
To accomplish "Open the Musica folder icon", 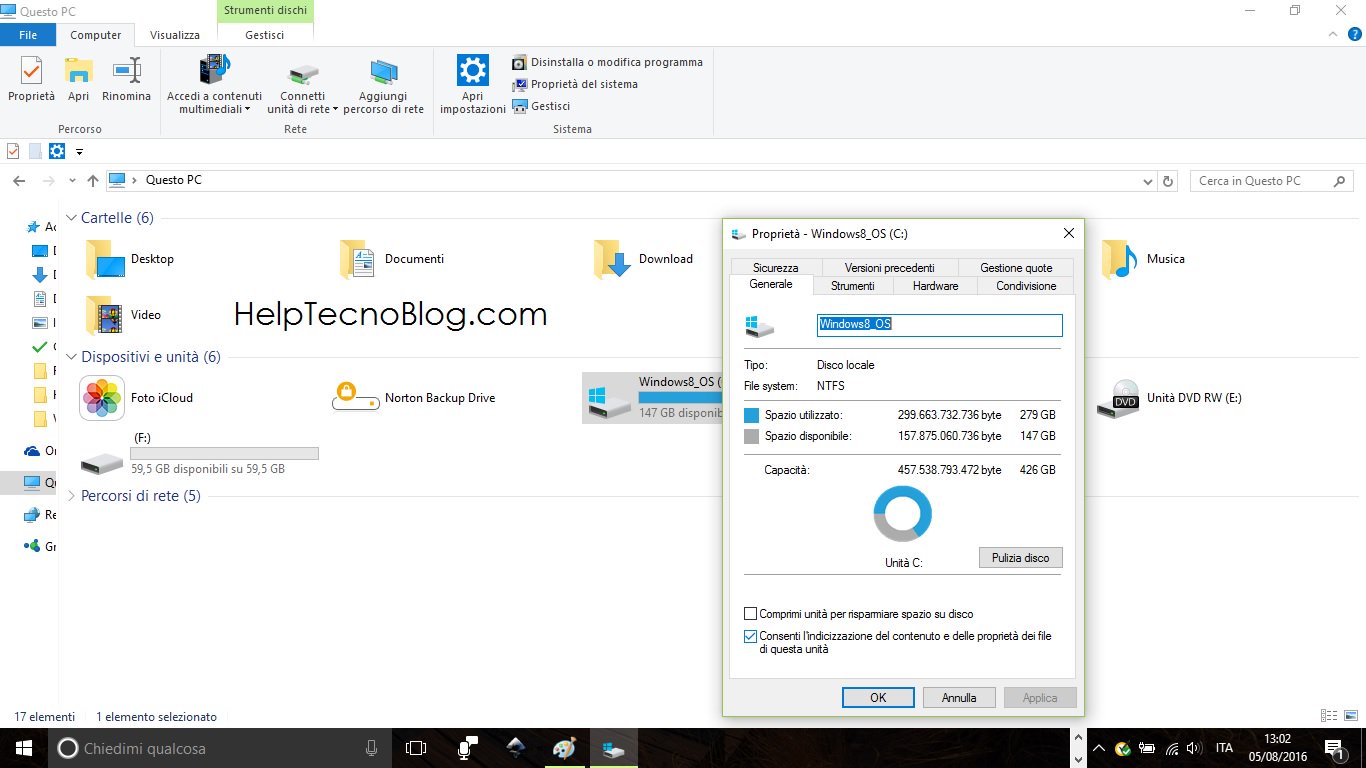I will tap(1119, 259).
